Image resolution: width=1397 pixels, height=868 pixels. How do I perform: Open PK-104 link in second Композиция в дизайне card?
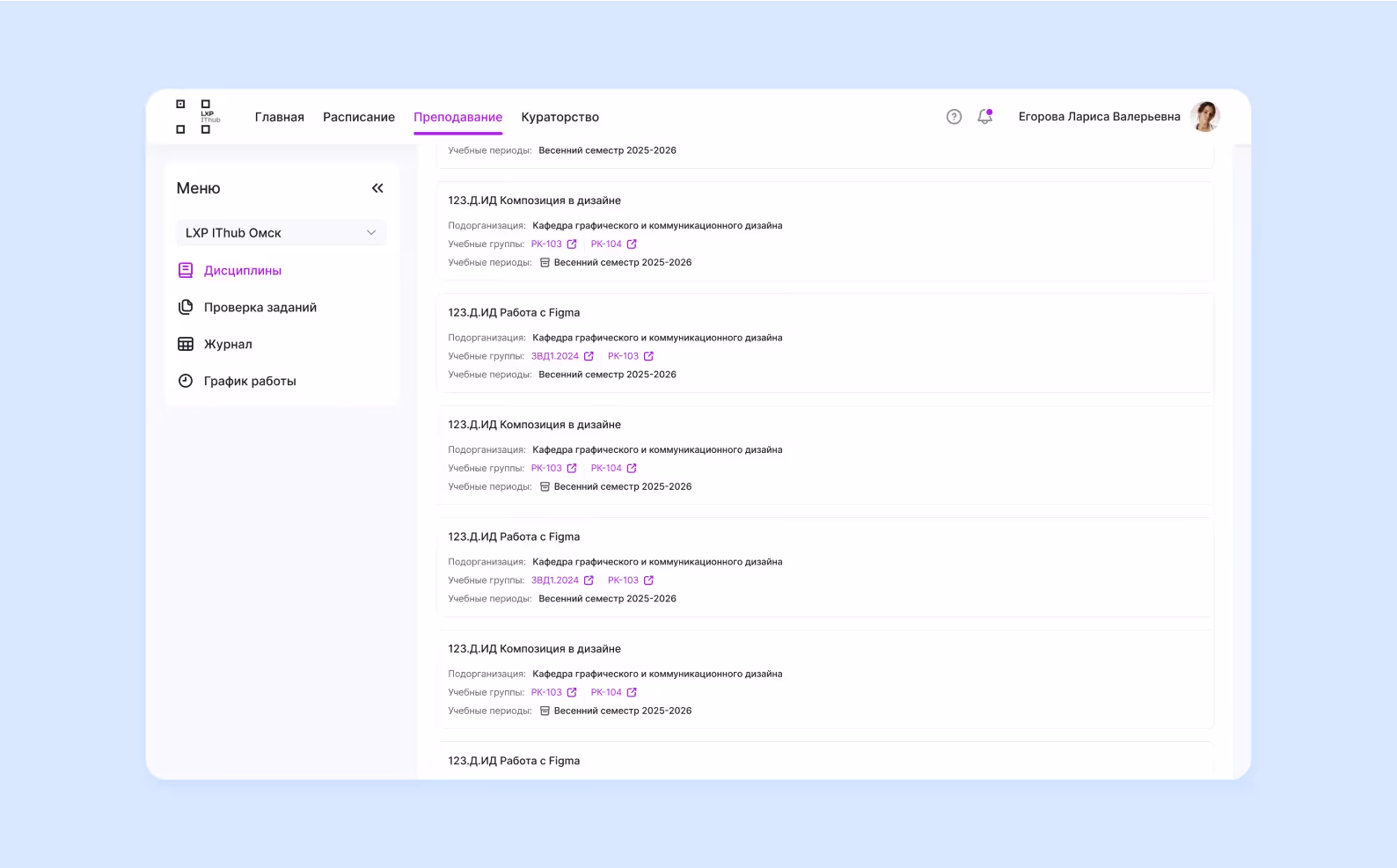click(x=606, y=469)
